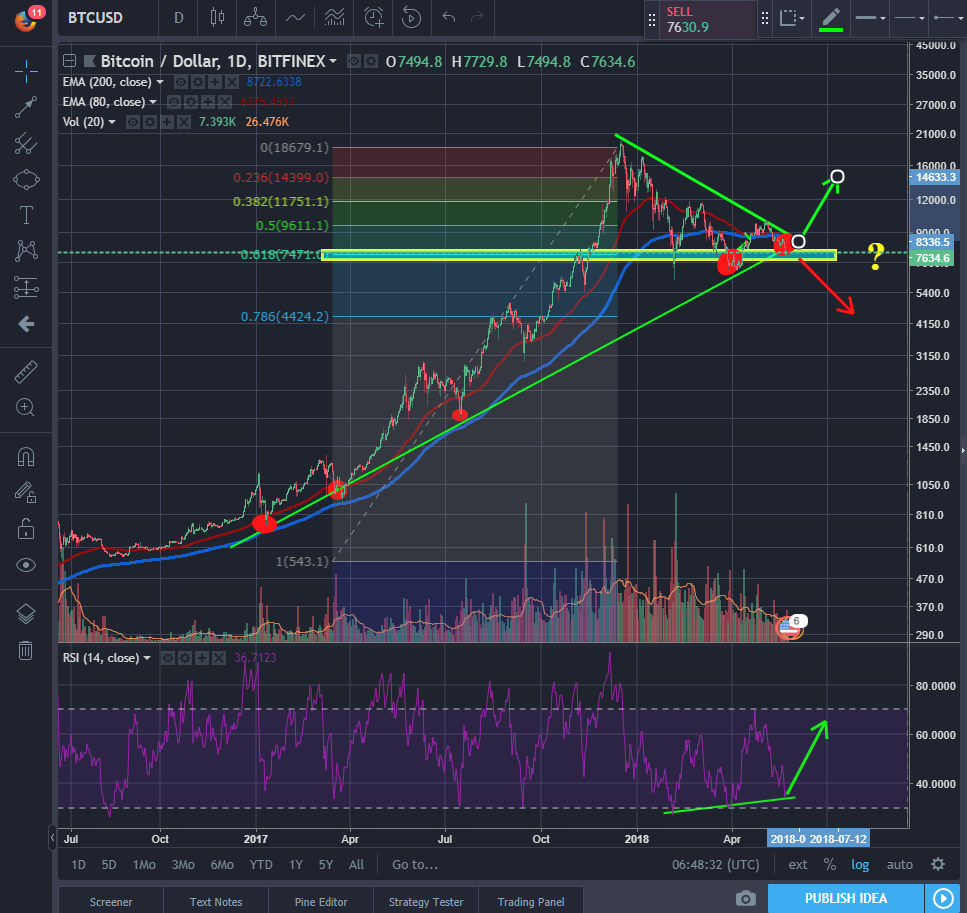Image resolution: width=967 pixels, height=913 pixels.
Task: Click the Go to... date button
Action: [415, 864]
